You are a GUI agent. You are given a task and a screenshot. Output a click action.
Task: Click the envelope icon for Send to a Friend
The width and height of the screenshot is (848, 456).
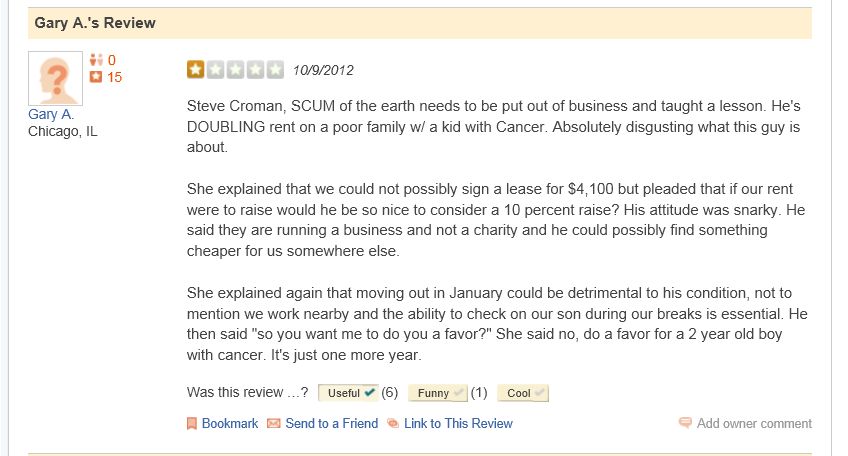pos(273,424)
